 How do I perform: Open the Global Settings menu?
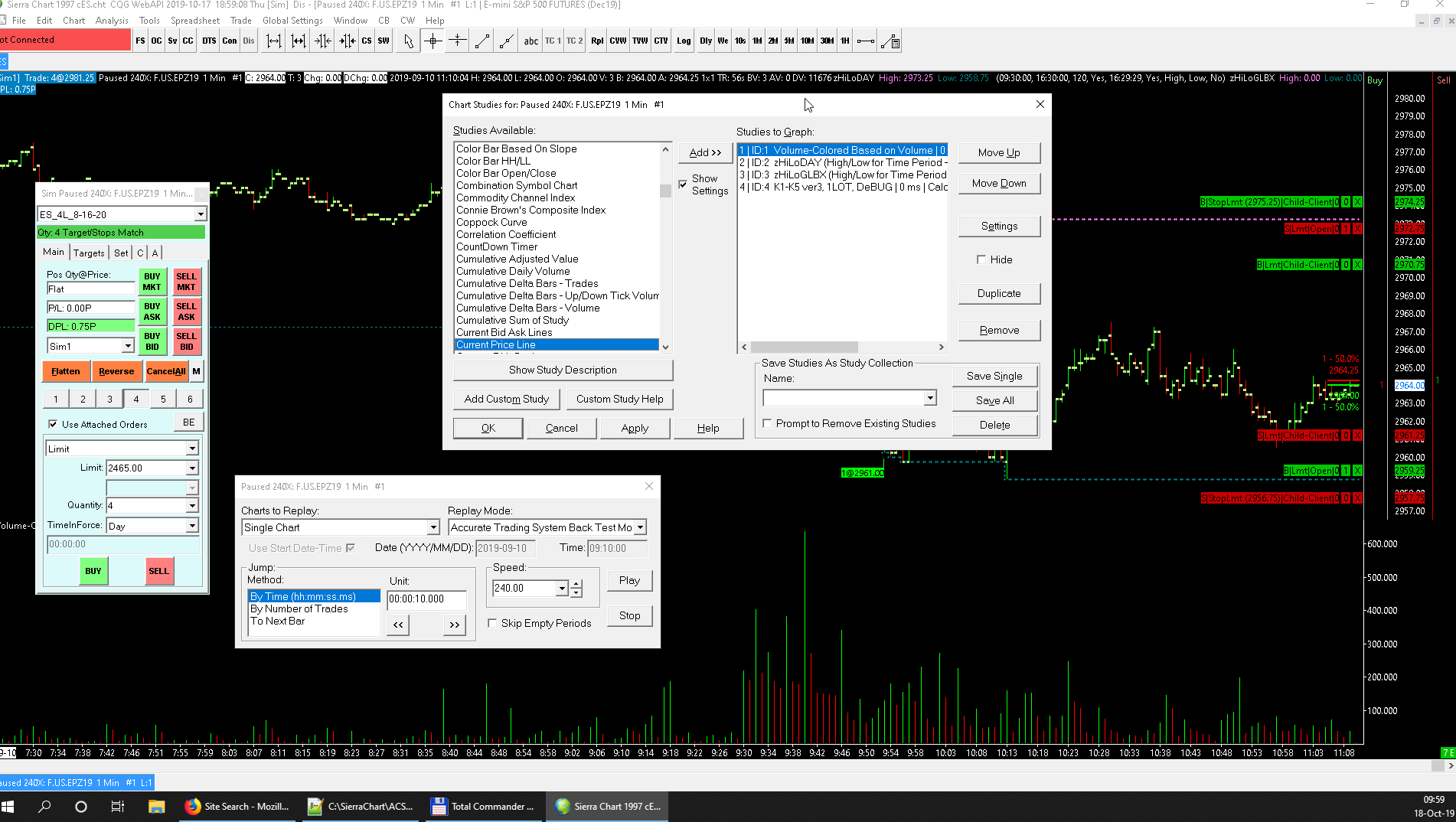point(292,21)
